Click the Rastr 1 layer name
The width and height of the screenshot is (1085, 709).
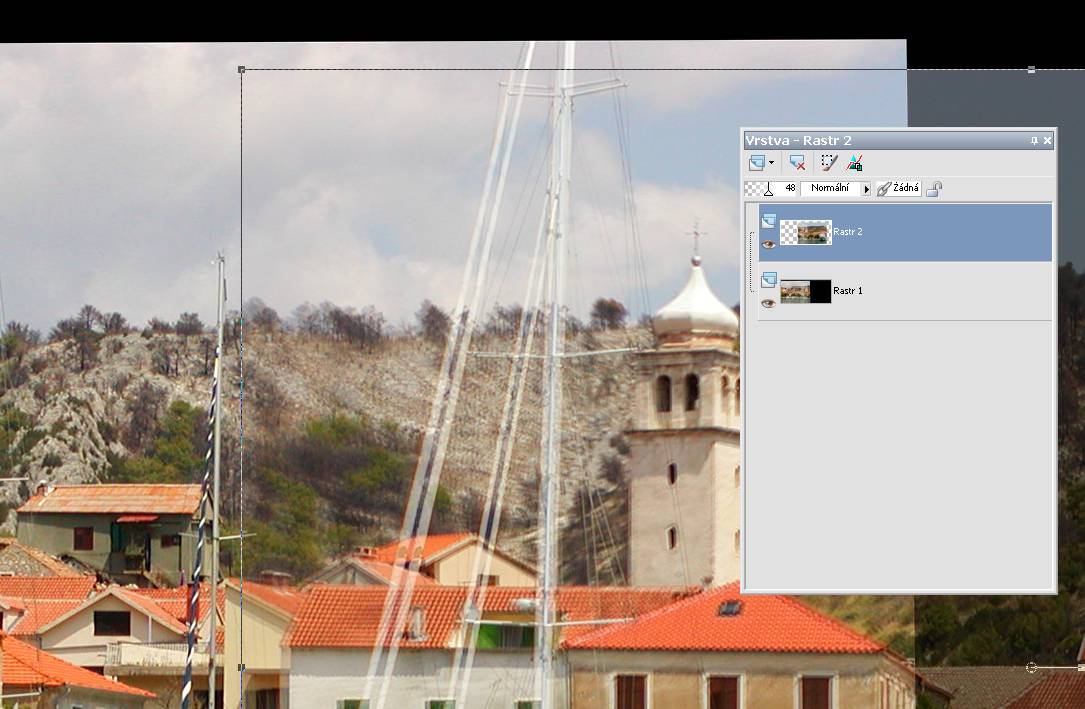point(848,291)
